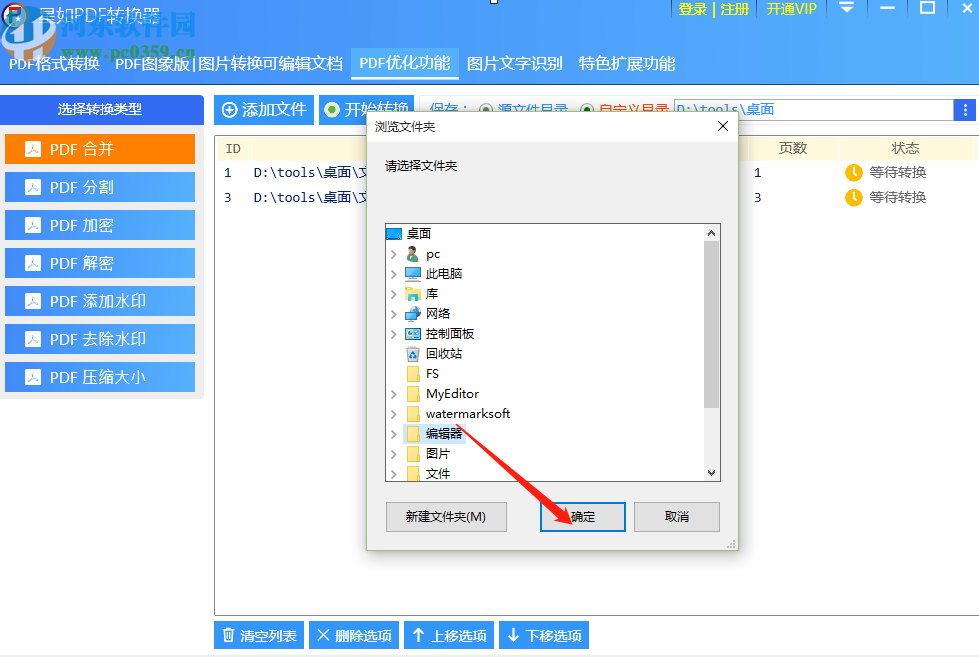
Task: Select the 源文件目录 radio option
Action: coord(486,109)
